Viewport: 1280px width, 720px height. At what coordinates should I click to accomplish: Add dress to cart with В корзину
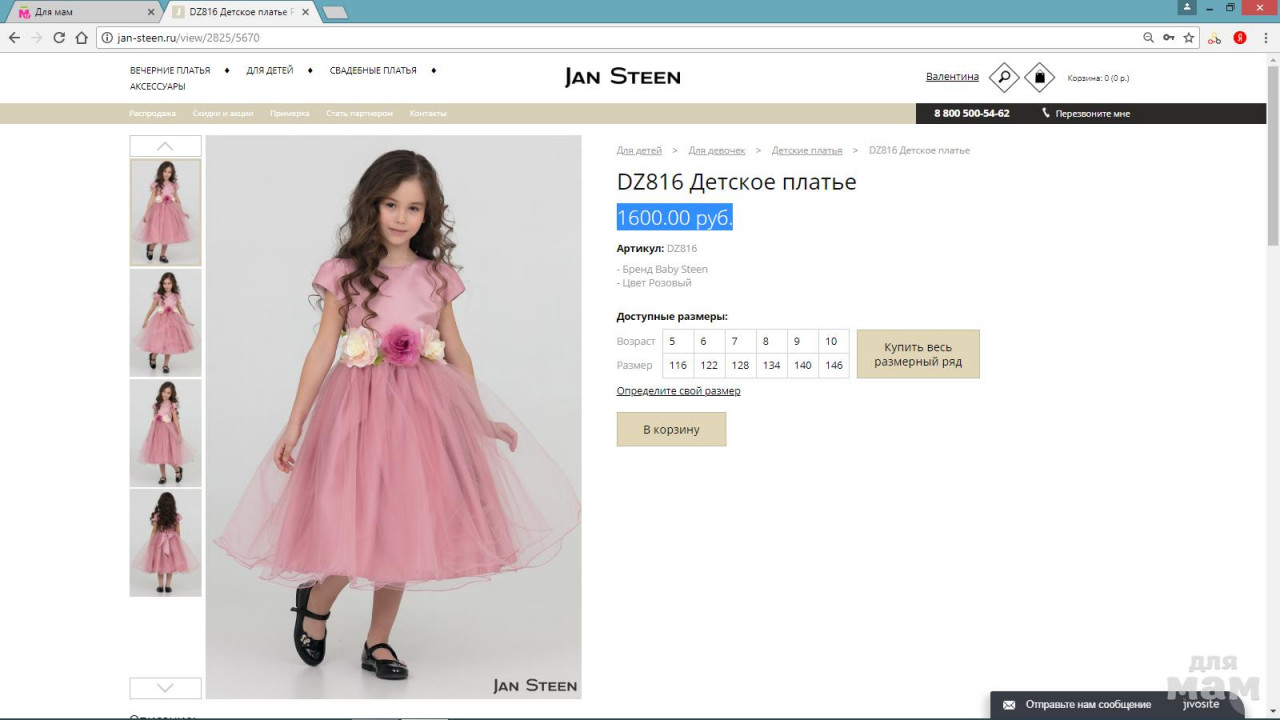pyautogui.click(x=671, y=429)
